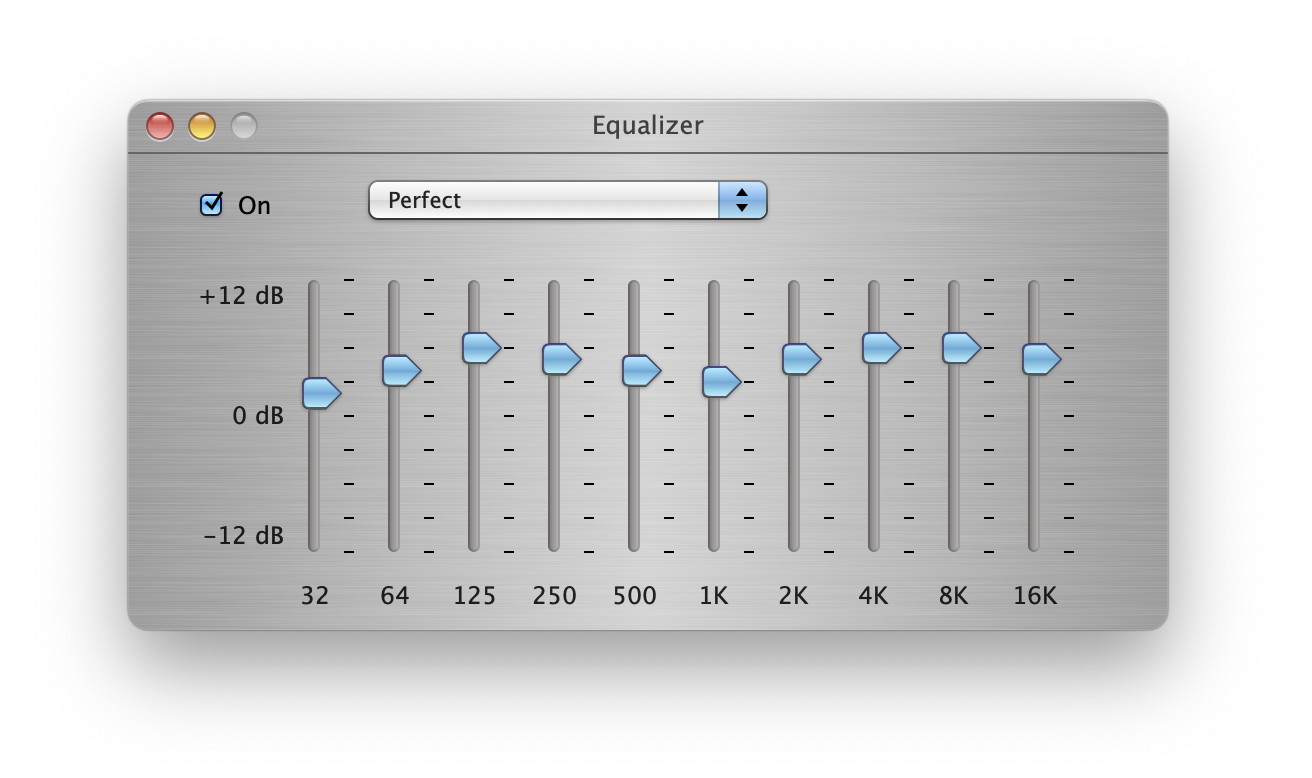Open the Perfect preset dropdown
1312x778 pixels.
[544, 200]
